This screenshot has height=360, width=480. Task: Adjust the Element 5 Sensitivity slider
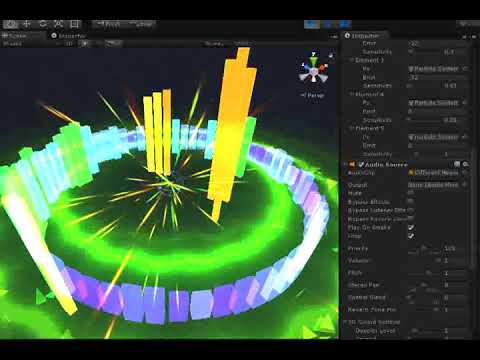pyautogui.click(x=424, y=154)
